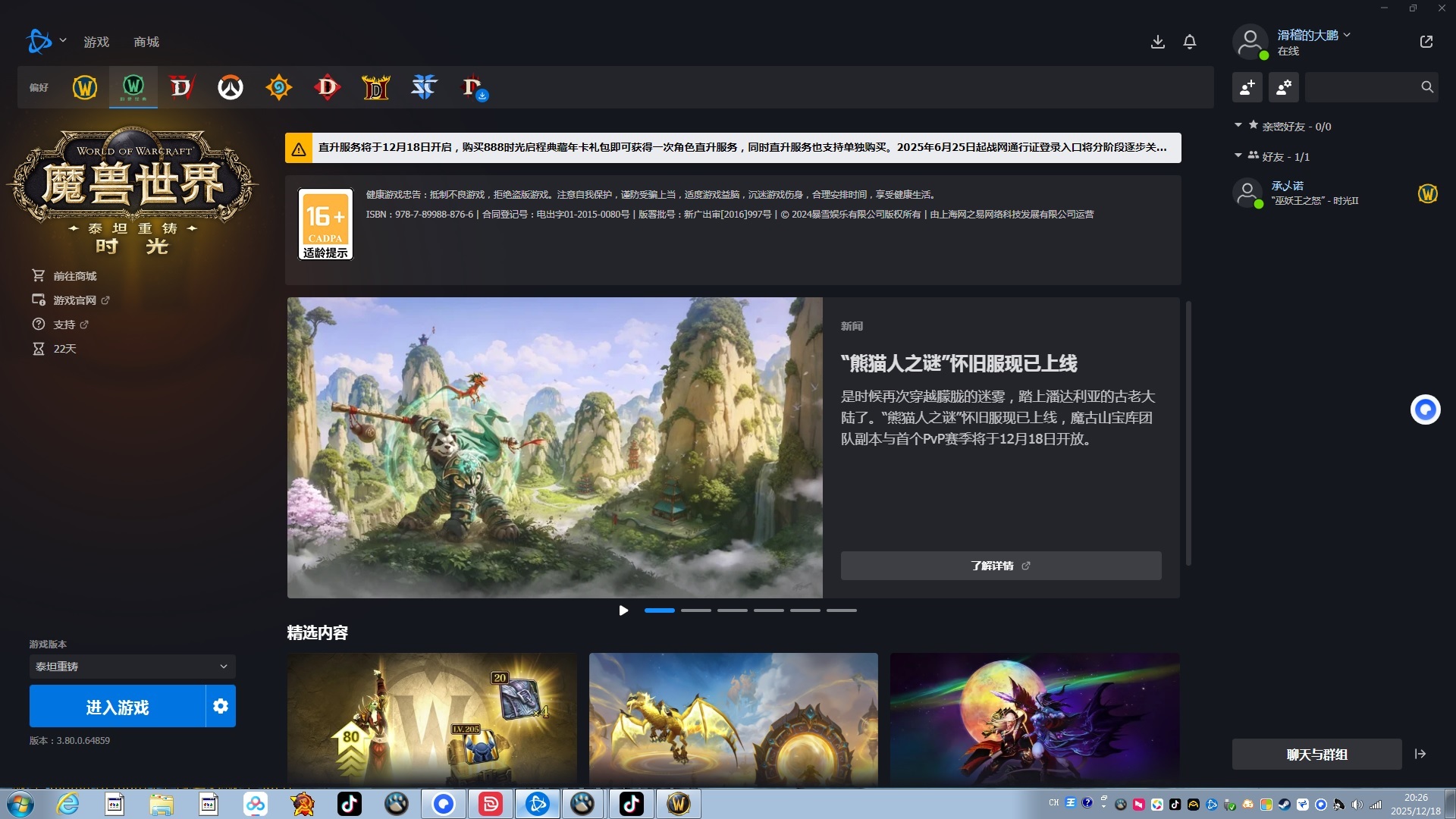Click the 了解详情 news button
This screenshot has height=819, width=1456.
click(1000, 566)
